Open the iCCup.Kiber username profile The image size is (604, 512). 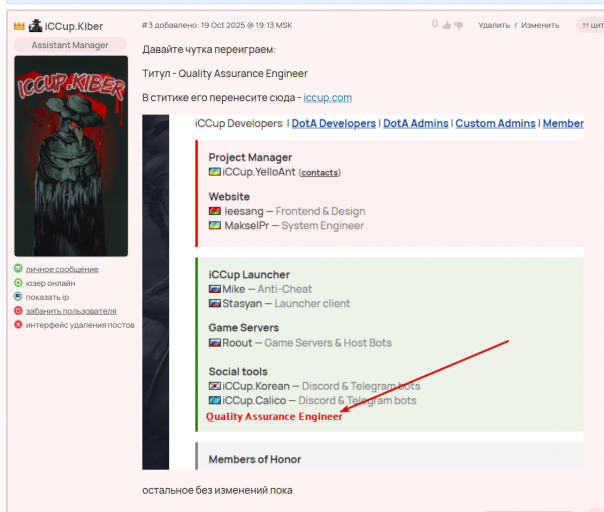pyautogui.click(x=74, y=26)
